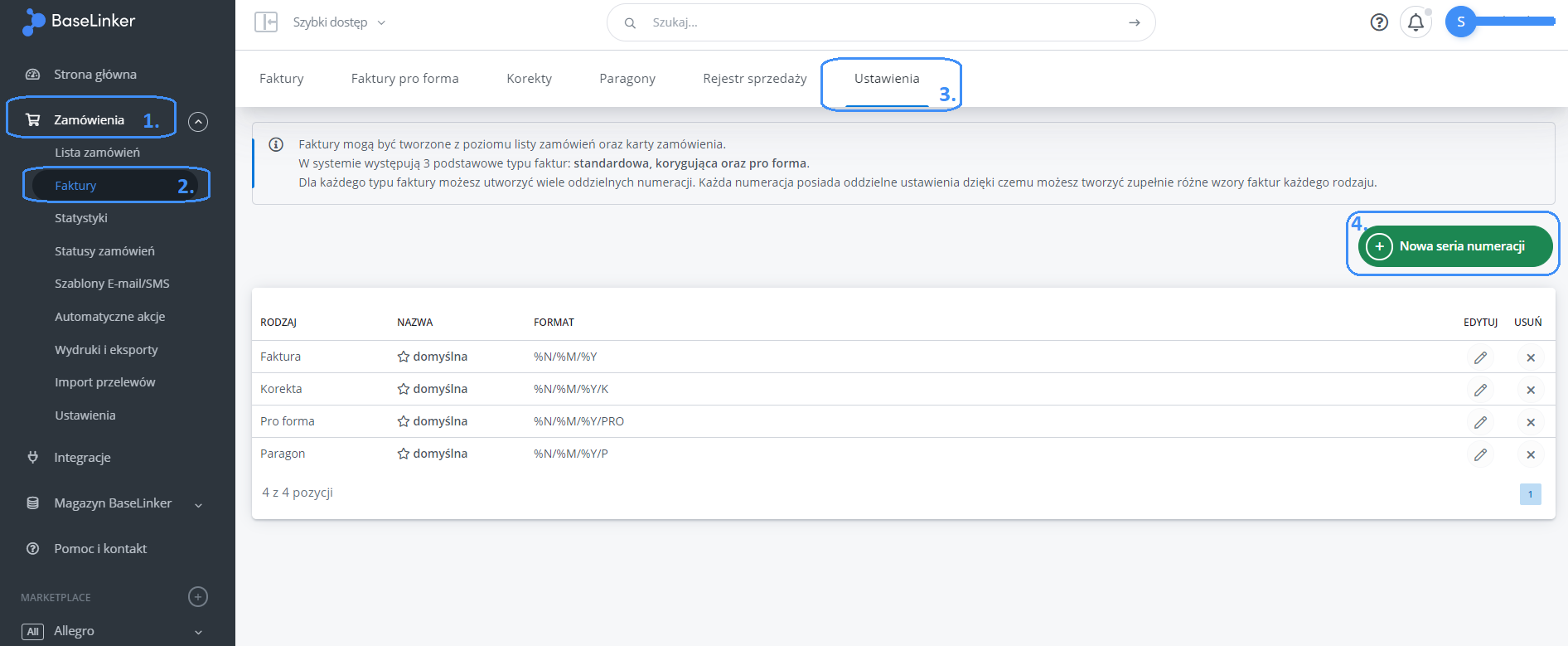Click Nowa seria numeracji button
1568x646 pixels.
click(1455, 246)
